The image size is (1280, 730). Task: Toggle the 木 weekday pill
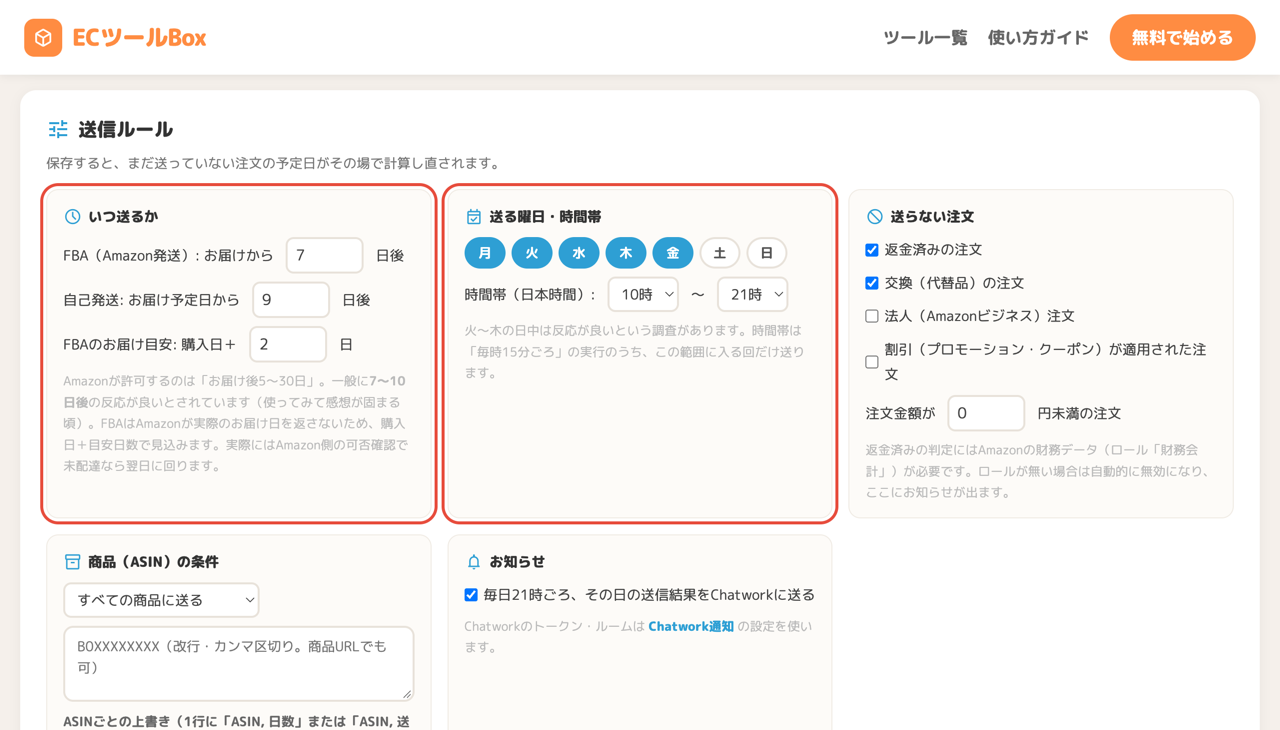pos(626,253)
